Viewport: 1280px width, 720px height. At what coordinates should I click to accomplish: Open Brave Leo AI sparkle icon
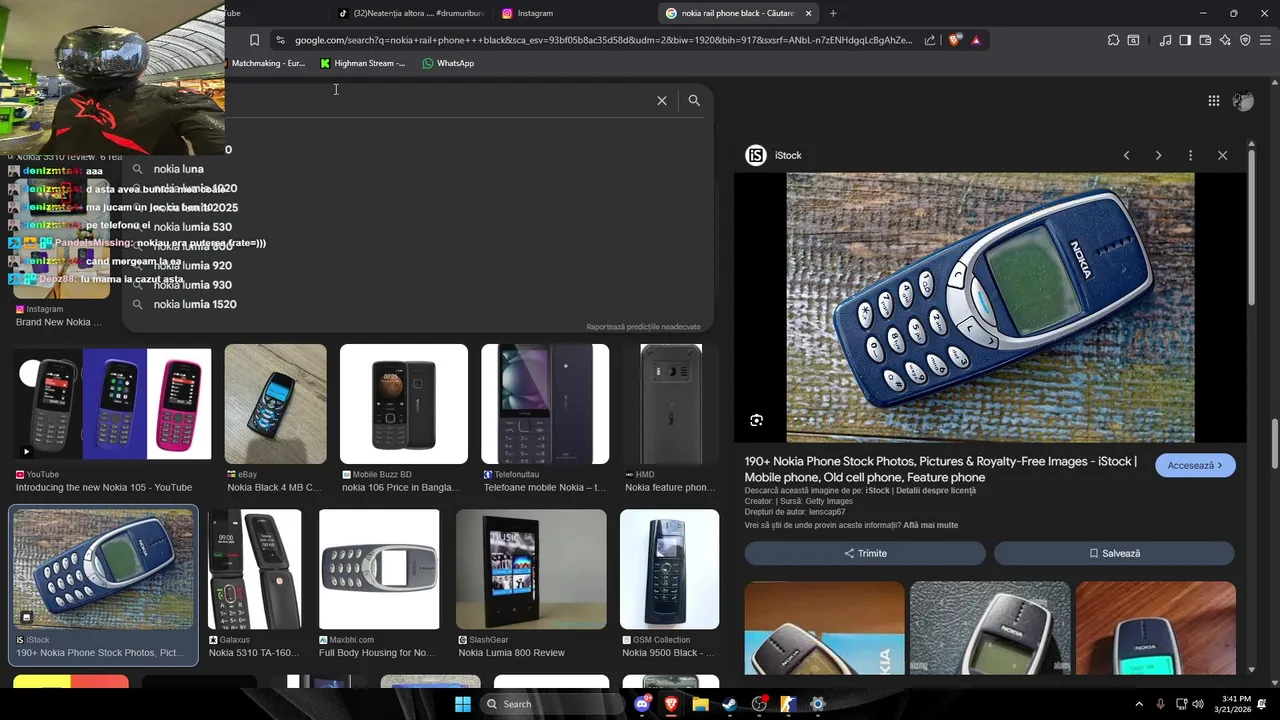[x=1225, y=40]
